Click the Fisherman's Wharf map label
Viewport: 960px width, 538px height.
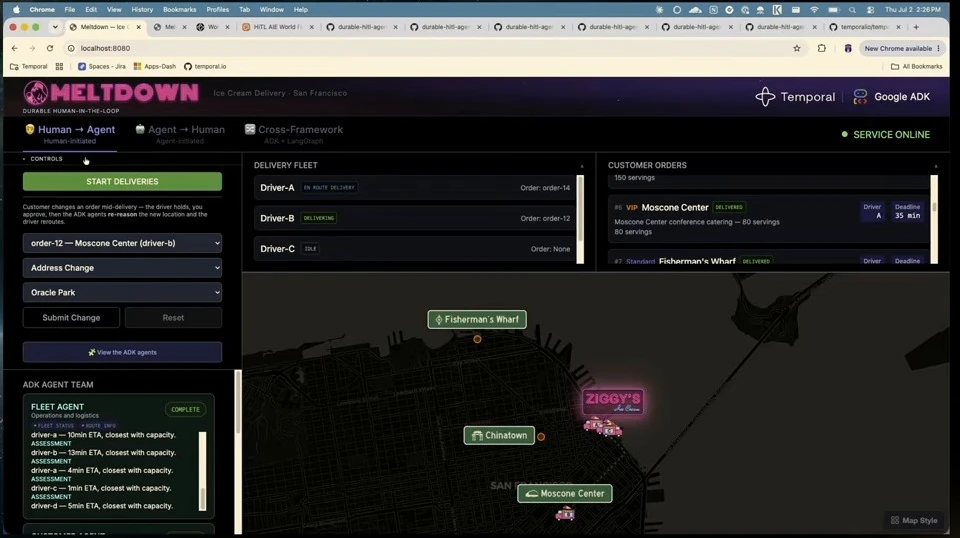point(477,319)
